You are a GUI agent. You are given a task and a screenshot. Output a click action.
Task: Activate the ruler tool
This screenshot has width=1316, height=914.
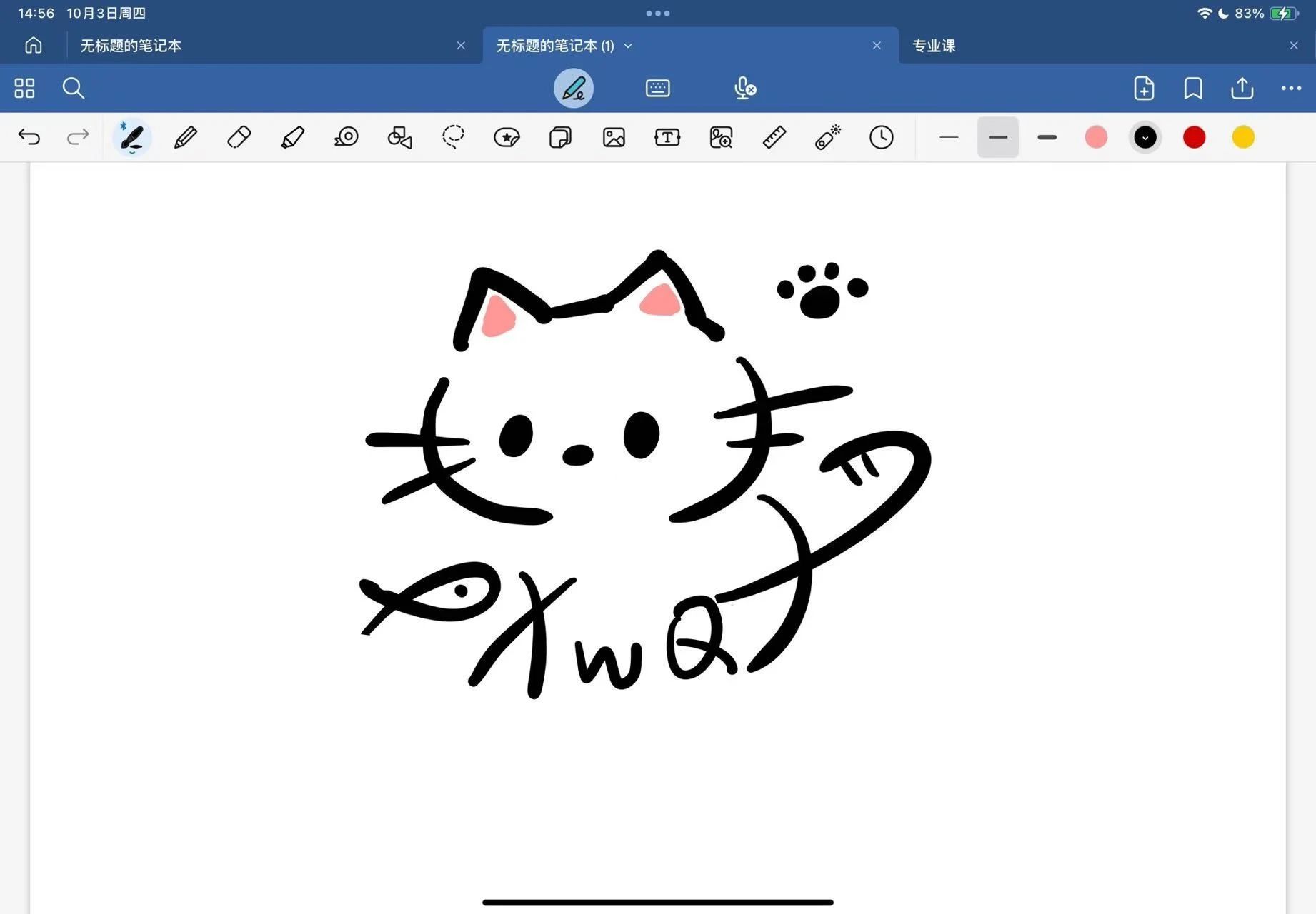click(774, 137)
